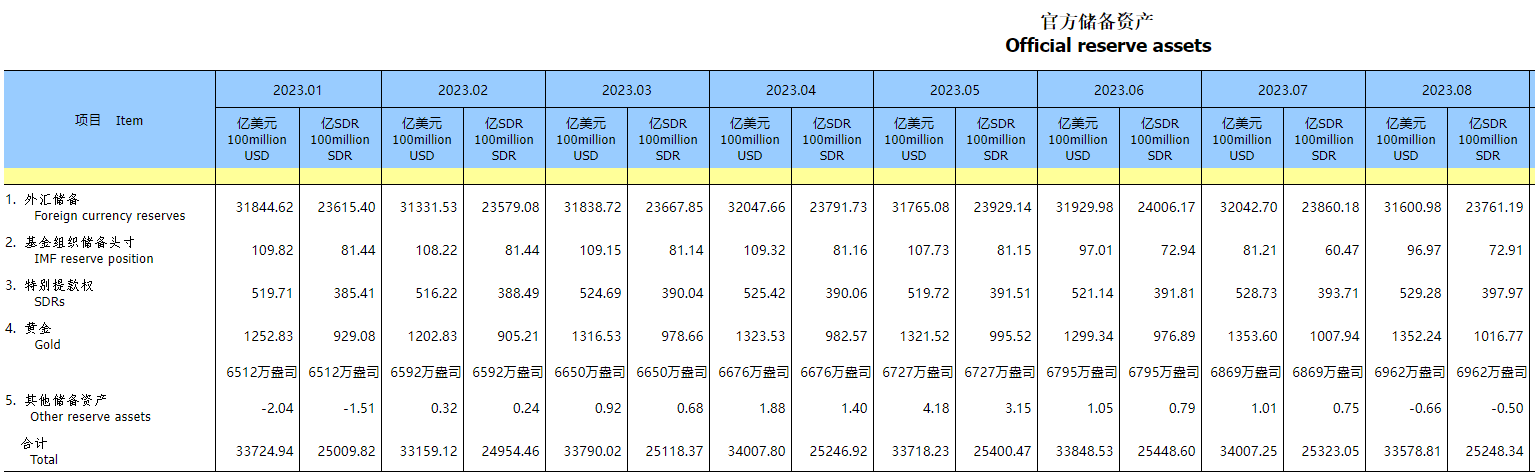Select the Other reserve assets row label
This screenshot has height=476, width=1535.
point(90,416)
